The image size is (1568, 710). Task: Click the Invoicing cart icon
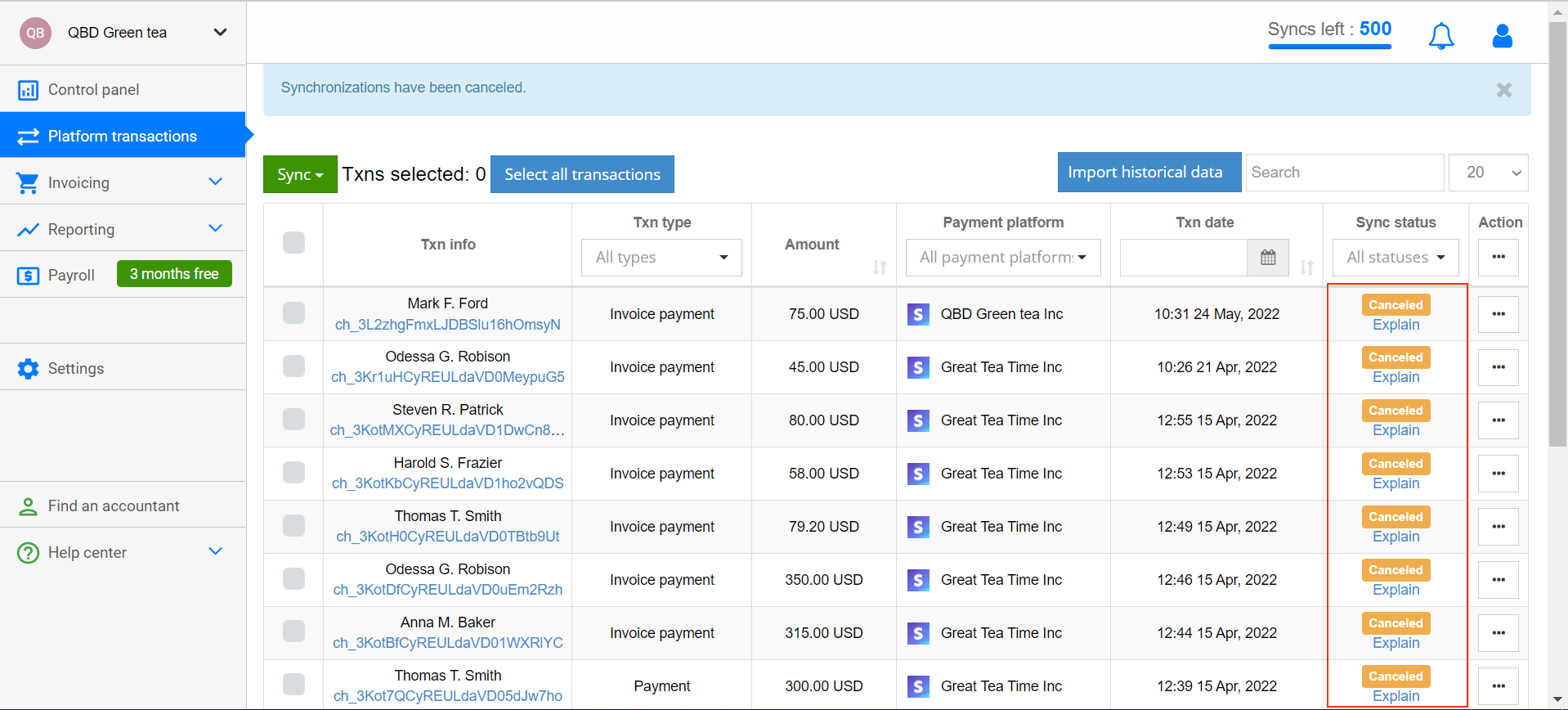coord(28,183)
